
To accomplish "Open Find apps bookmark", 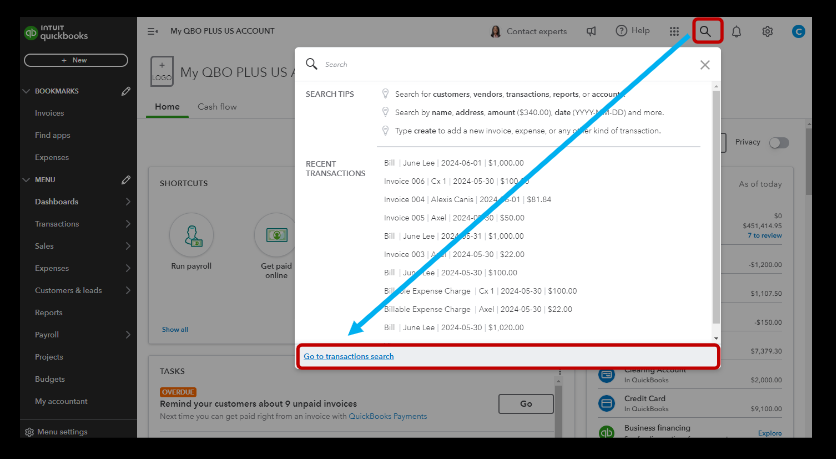I will [52, 135].
